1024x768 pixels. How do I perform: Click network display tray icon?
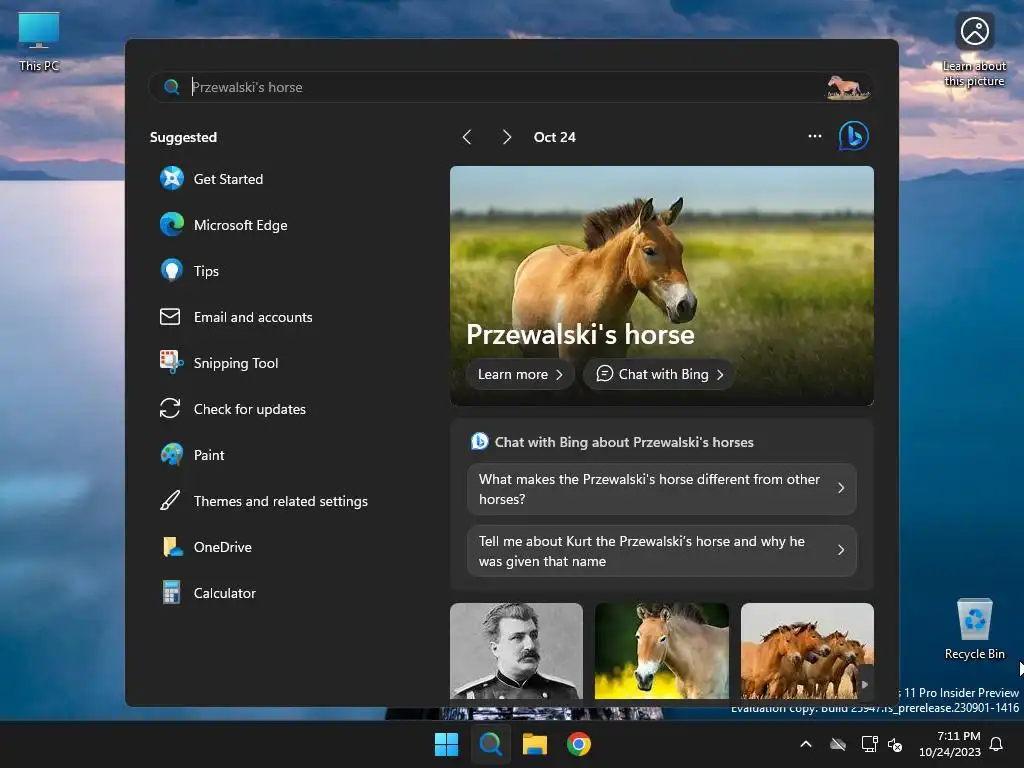[869, 744]
